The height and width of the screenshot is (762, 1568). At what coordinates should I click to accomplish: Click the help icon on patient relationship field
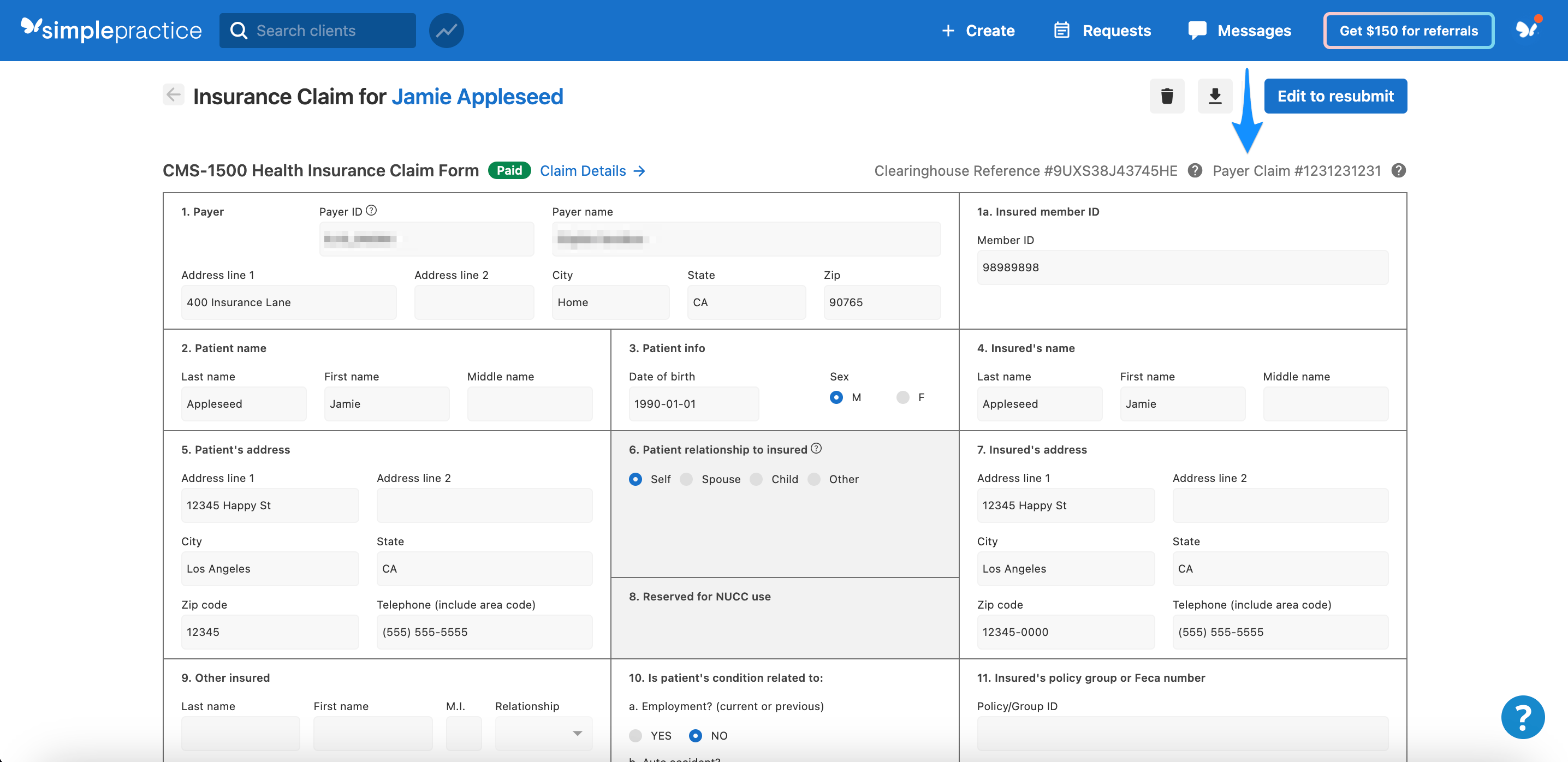(816, 448)
